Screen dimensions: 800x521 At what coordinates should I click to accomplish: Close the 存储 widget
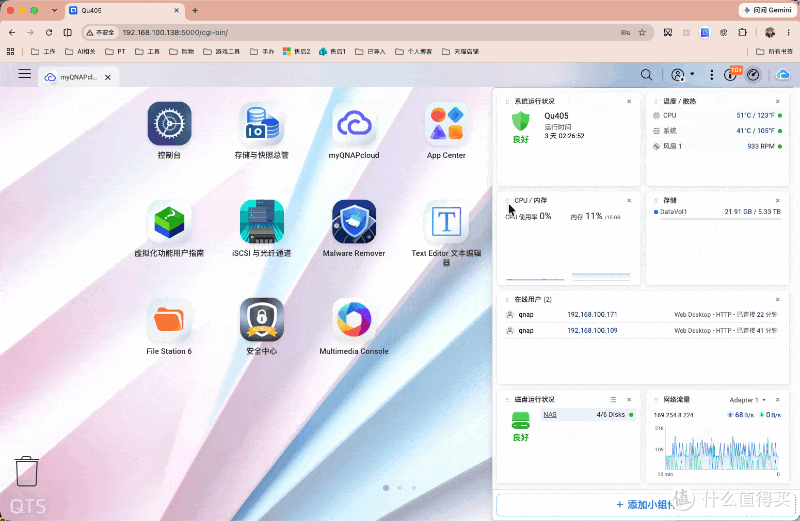778,201
